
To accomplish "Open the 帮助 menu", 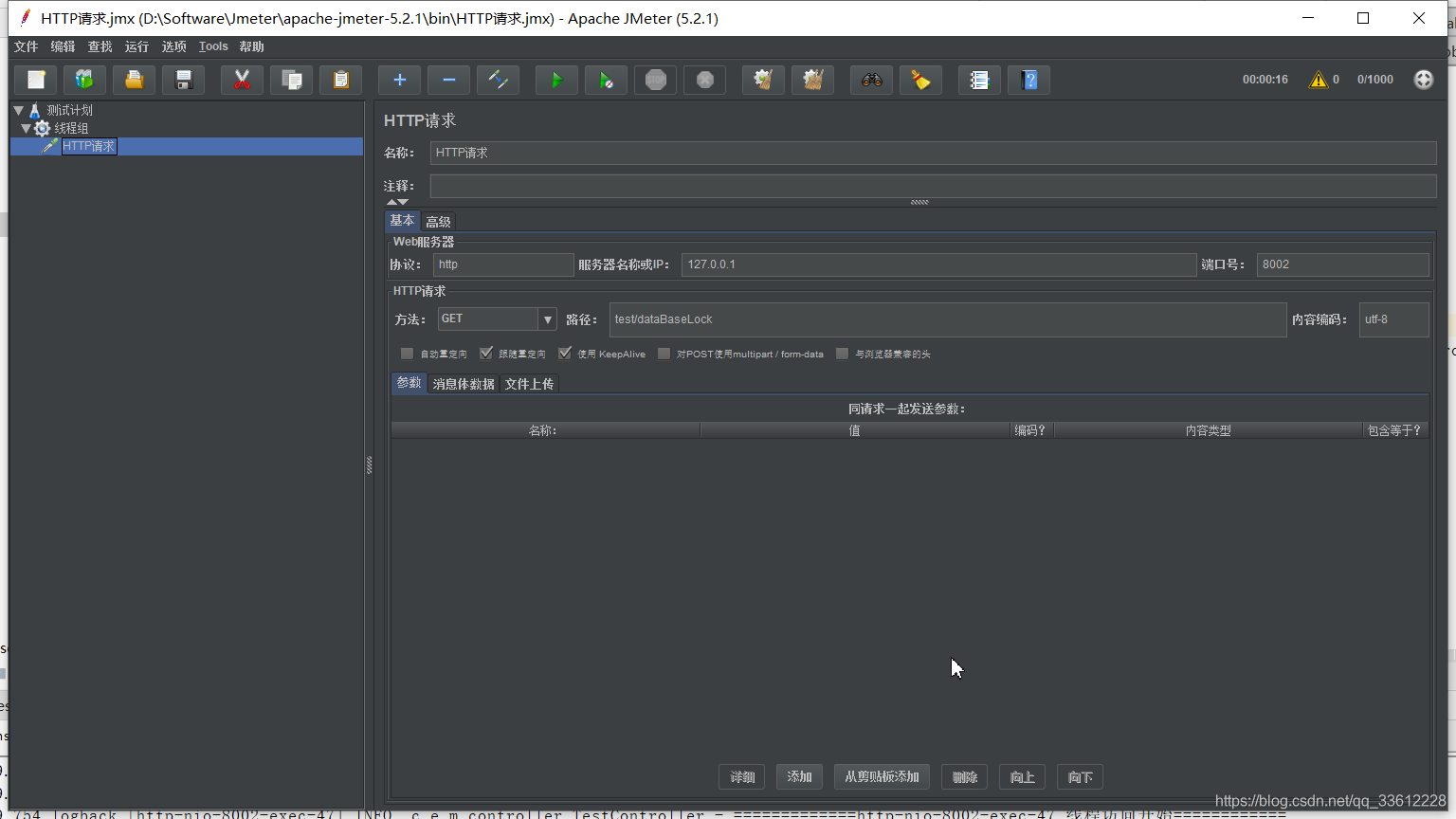I will point(251,46).
